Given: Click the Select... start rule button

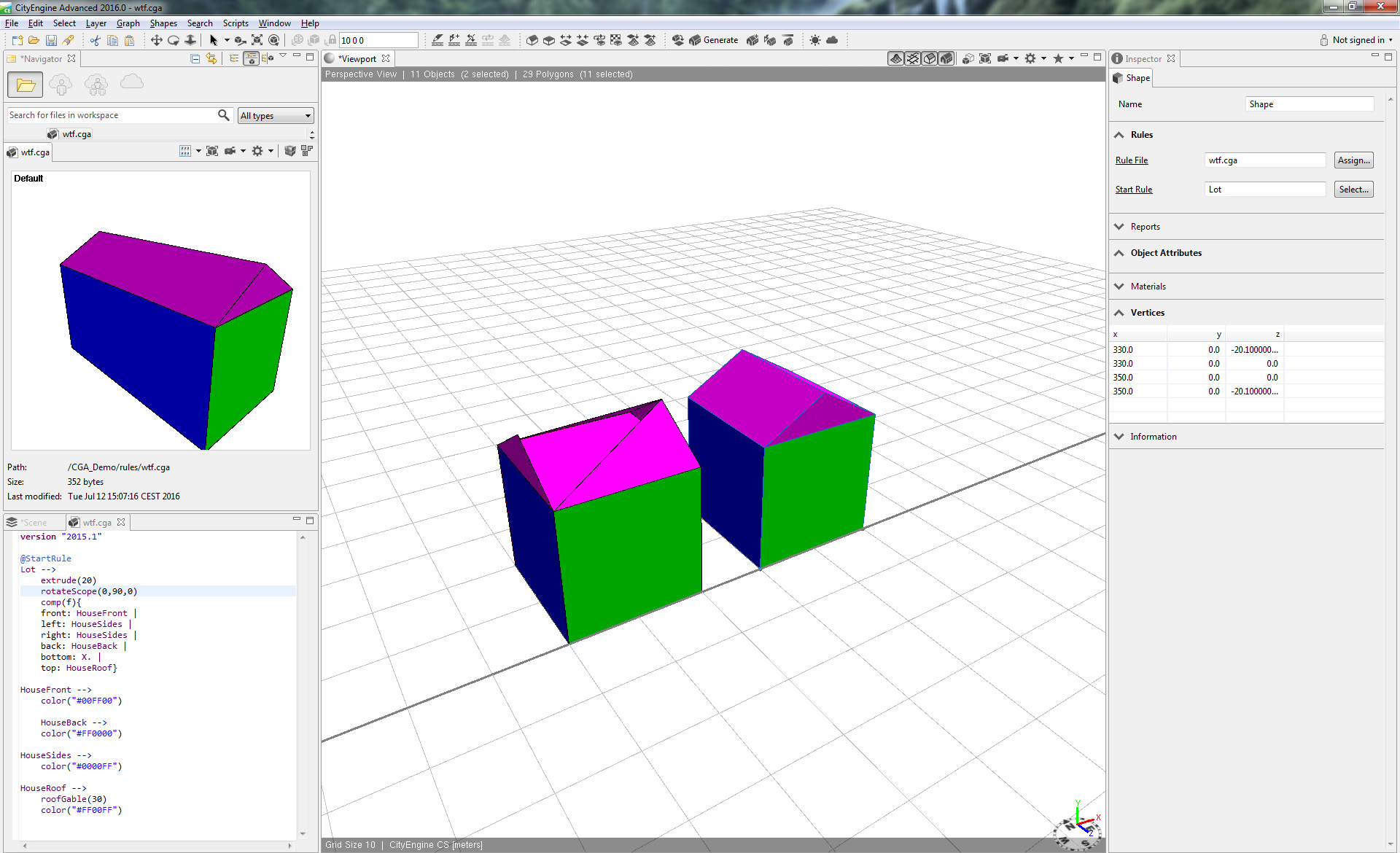Looking at the screenshot, I should click(1354, 190).
